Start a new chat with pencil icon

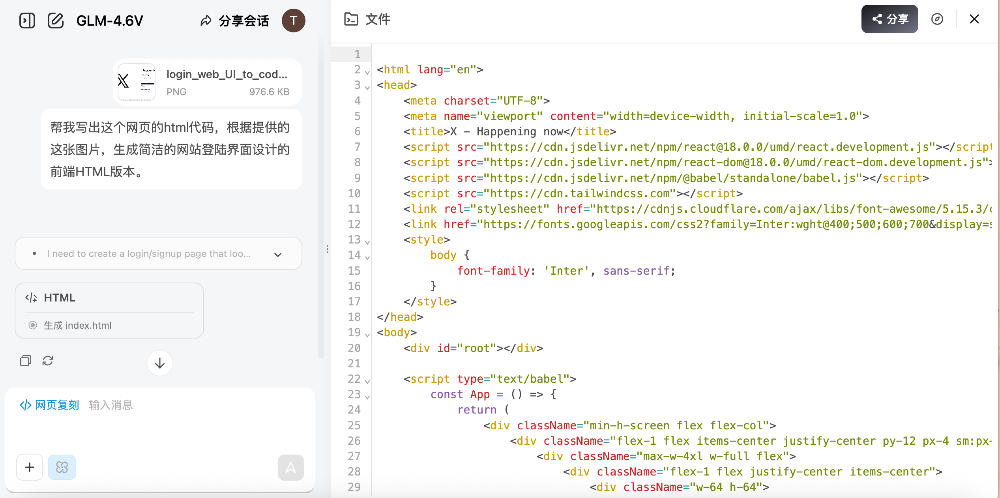(x=56, y=20)
